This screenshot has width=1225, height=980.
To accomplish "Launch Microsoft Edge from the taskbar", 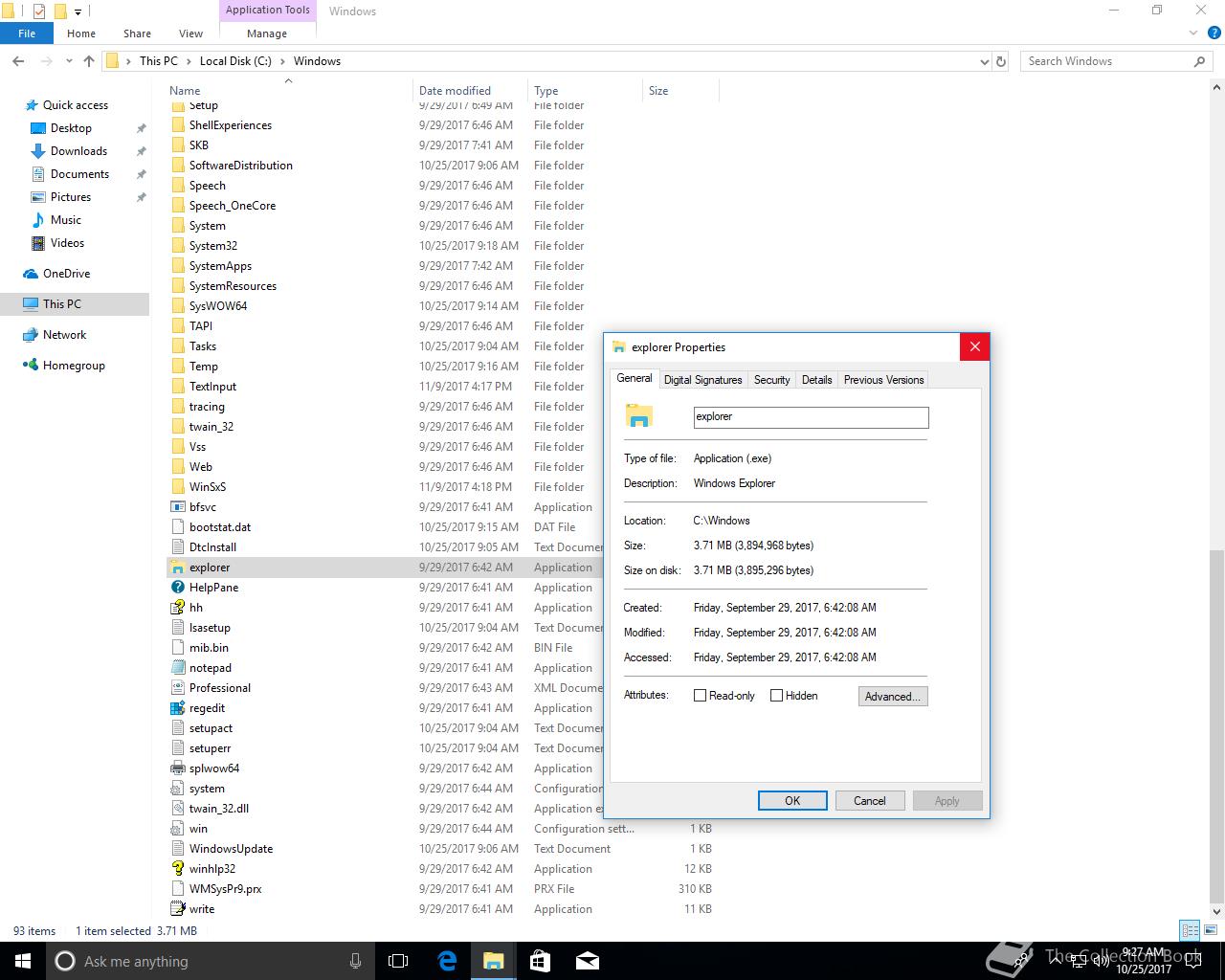I will (x=447, y=961).
